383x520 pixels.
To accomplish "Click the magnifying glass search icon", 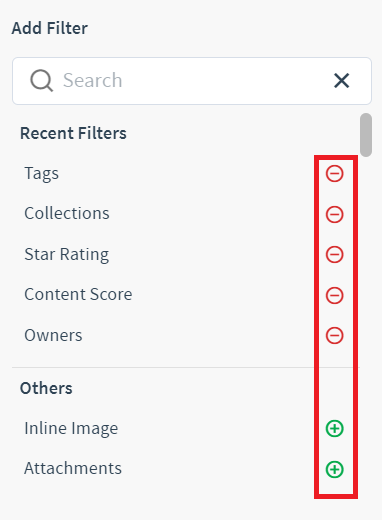I will [x=41, y=80].
